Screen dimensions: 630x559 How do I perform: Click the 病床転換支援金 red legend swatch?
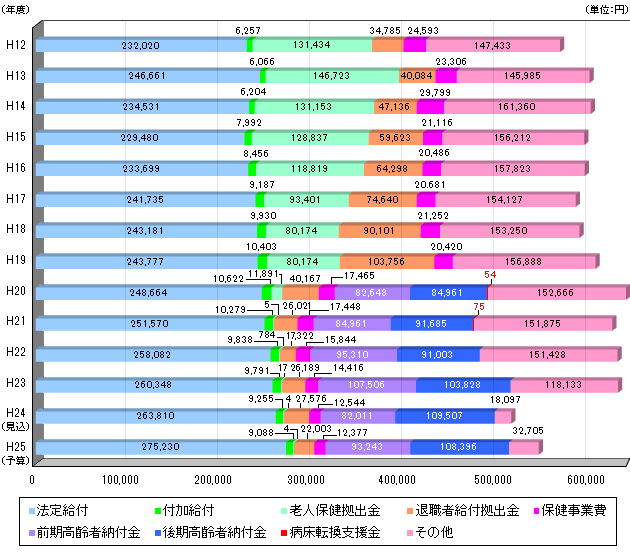click(284, 533)
